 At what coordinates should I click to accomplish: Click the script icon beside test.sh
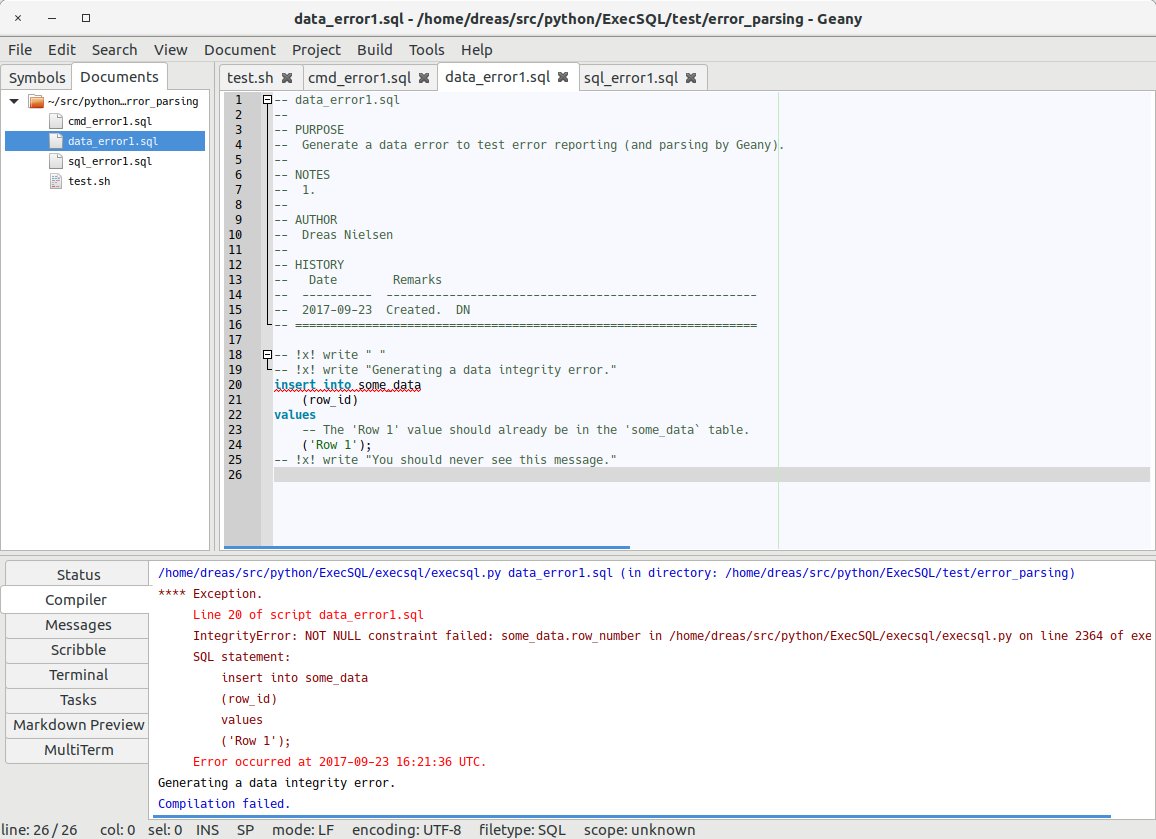coord(56,181)
